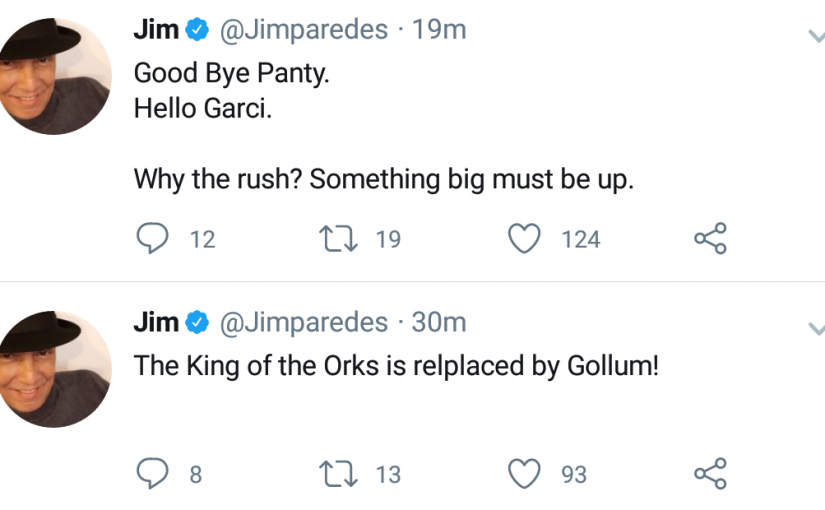This screenshot has height=510, width=825.
Task: Click the name Jim on second tweet
Action: point(156,322)
